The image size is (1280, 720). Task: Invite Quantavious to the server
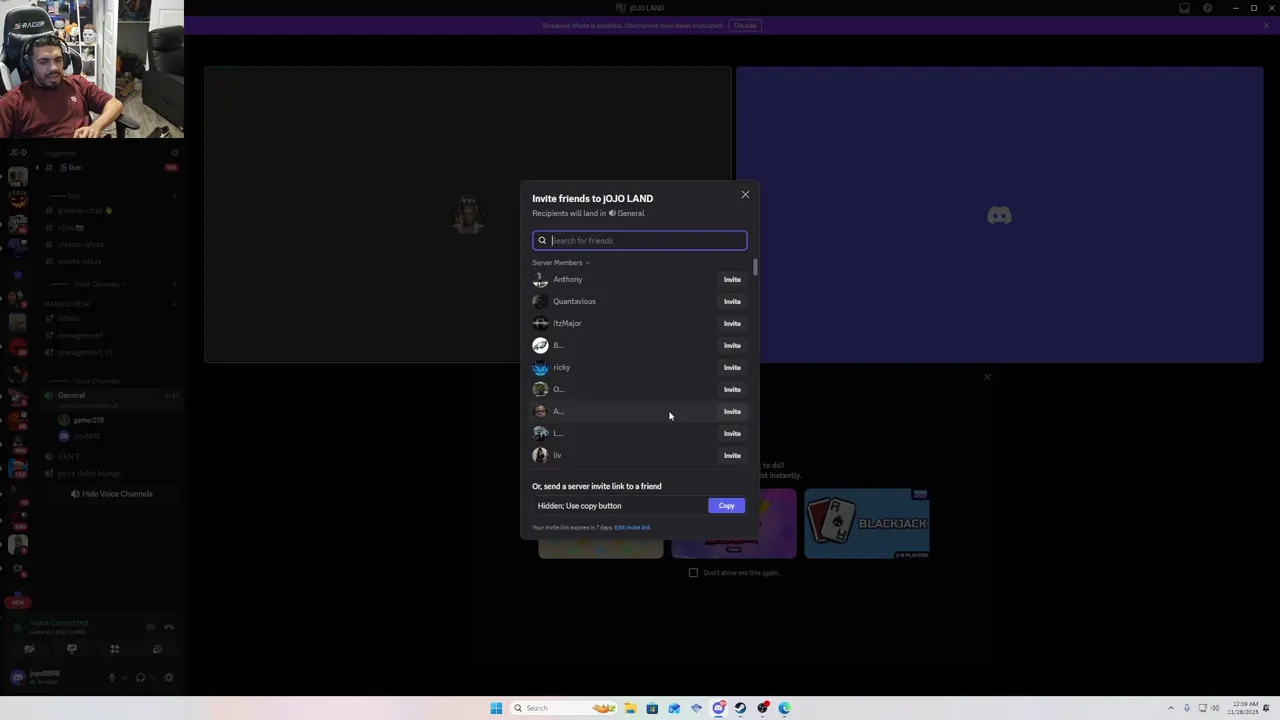coord(732,302)
